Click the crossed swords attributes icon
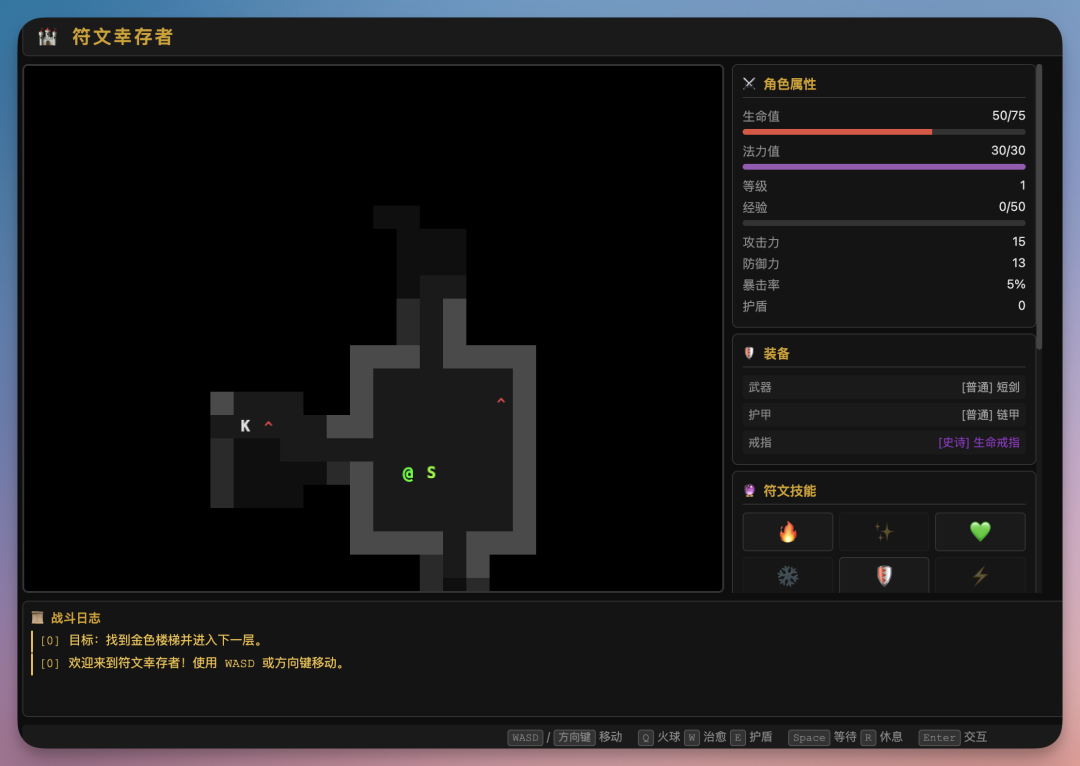 tap(749, 83)
